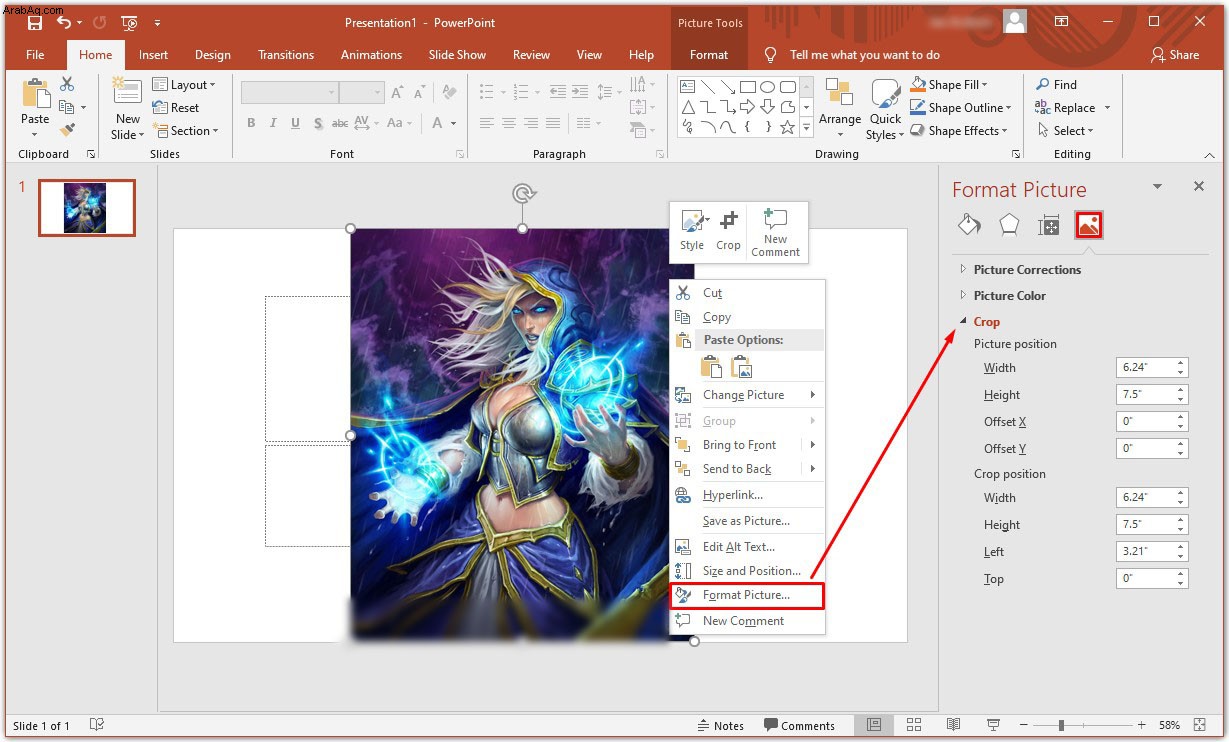
Task: Click the Save icon in title bar
Action: click(35, 22)
